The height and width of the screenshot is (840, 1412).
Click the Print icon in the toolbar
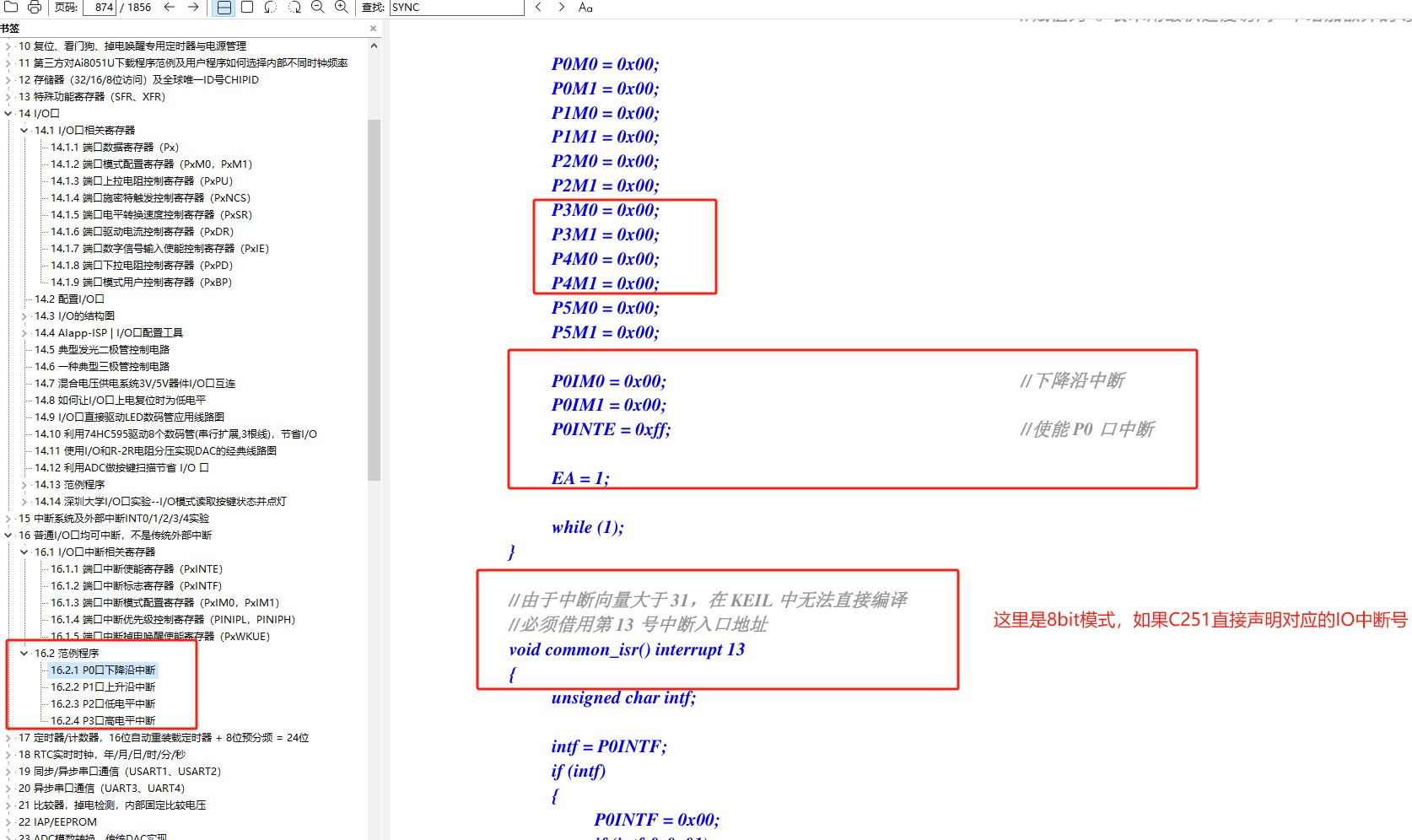[35, 7]
